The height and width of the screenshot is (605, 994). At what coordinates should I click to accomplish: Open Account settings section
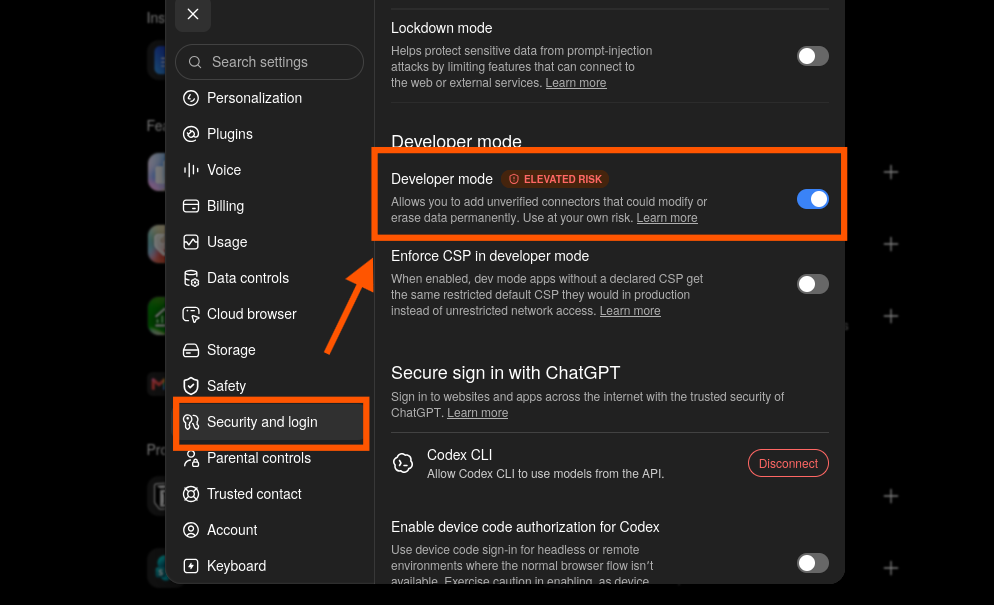tap(269, 530)
